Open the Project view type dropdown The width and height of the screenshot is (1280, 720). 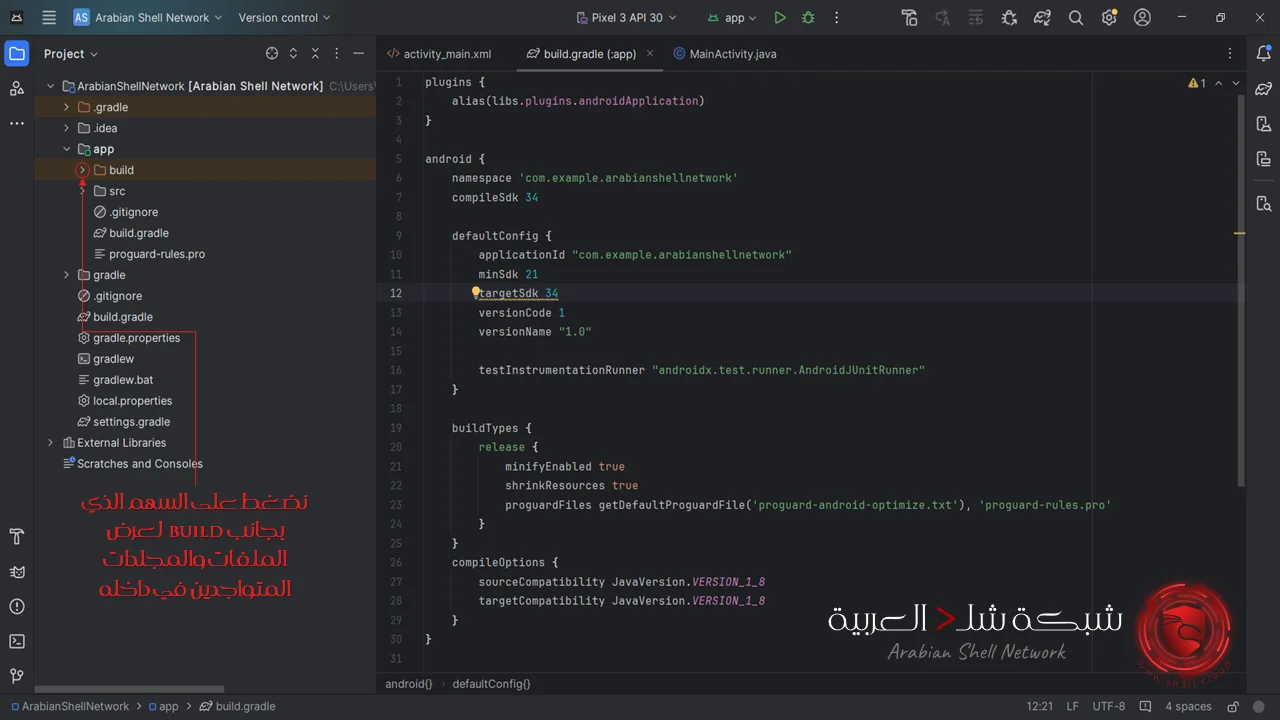click(x=71, y=54)
